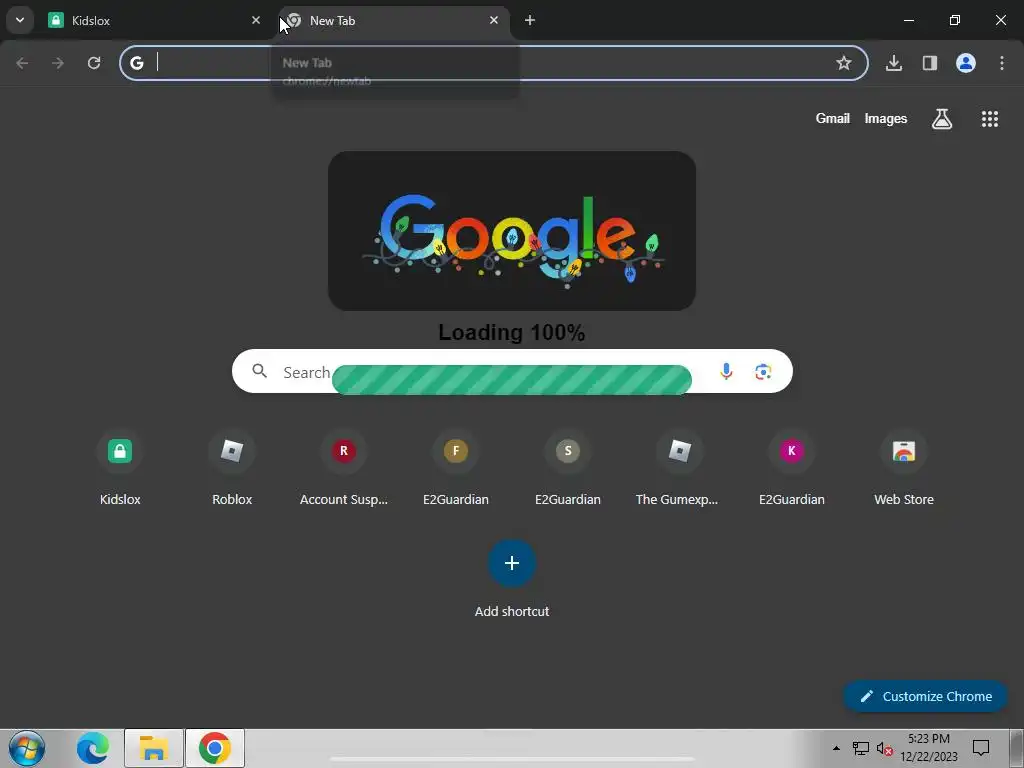Click the muted volume tray icon
The width and height of the screenshot is (1024, 768).
(884, 748)
